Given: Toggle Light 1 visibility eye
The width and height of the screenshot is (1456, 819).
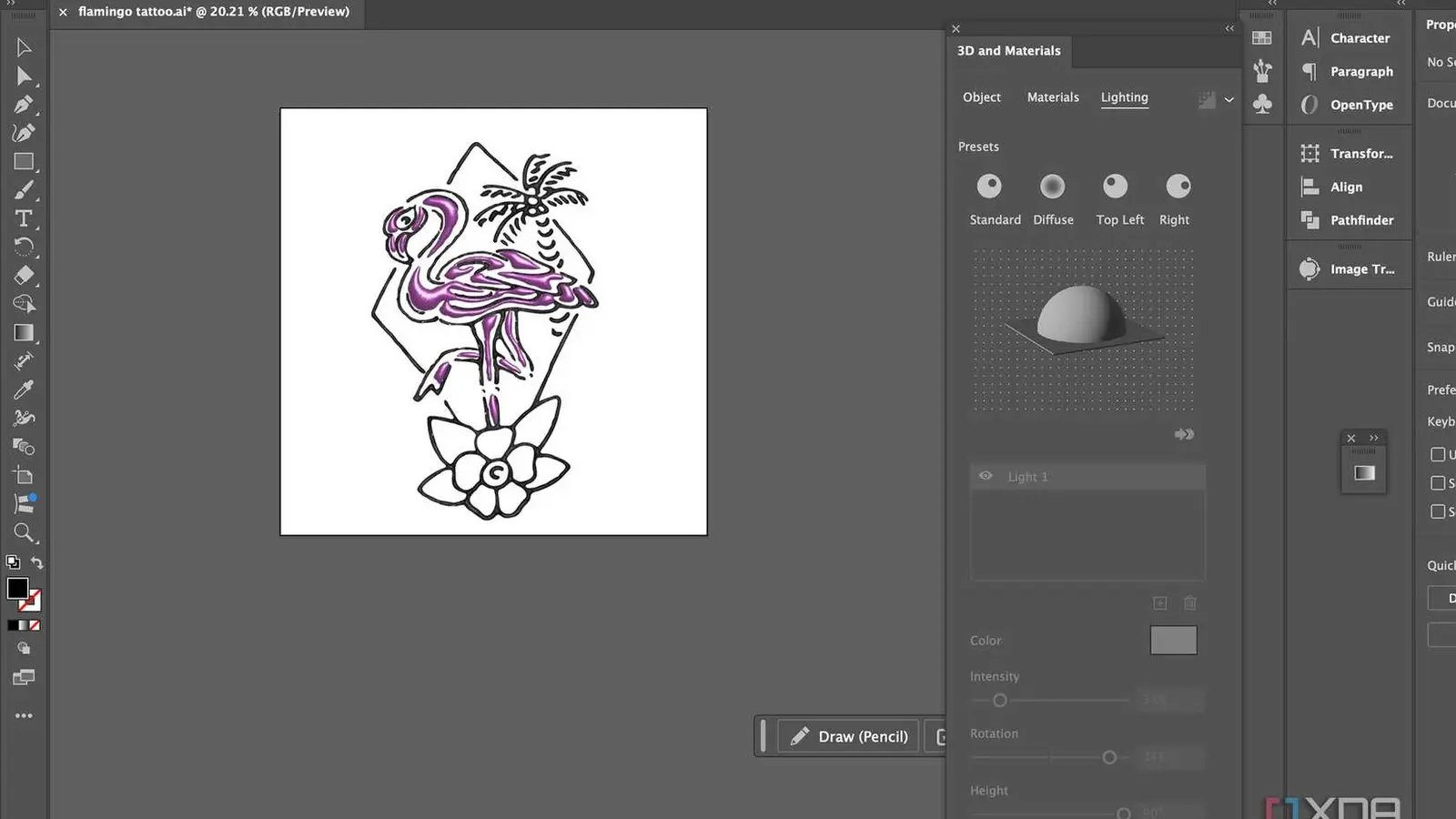Looking at the screenshot, I should click(x=986, y=476).
